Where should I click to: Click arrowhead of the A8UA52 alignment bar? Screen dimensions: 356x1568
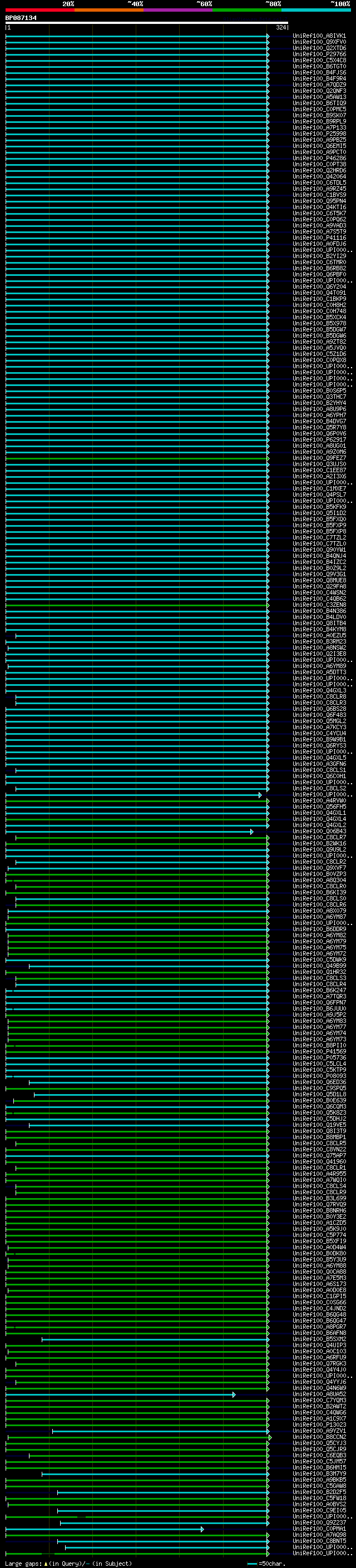tap(234, 1394)
